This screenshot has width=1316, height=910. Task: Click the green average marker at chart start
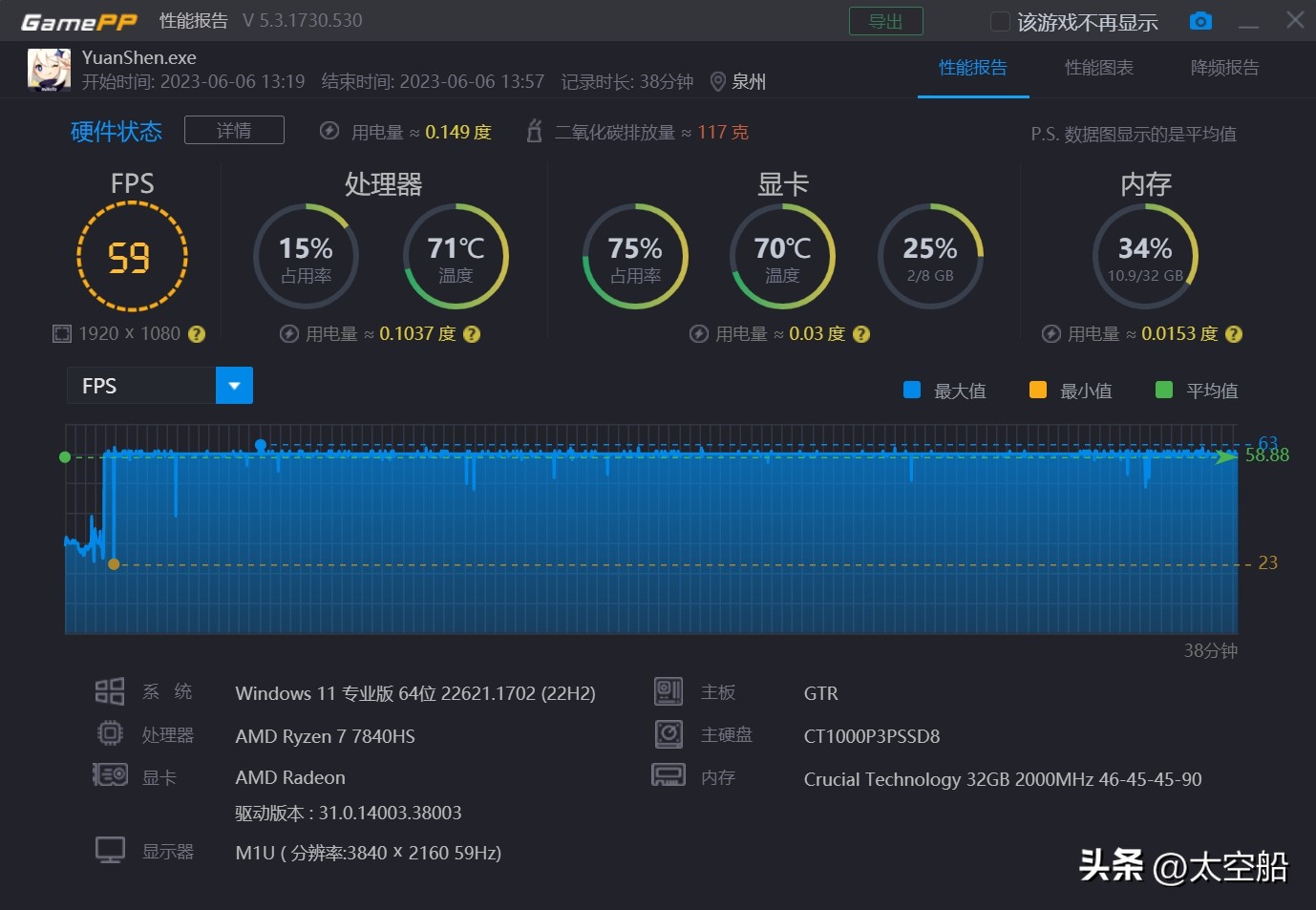click(65, 457)
